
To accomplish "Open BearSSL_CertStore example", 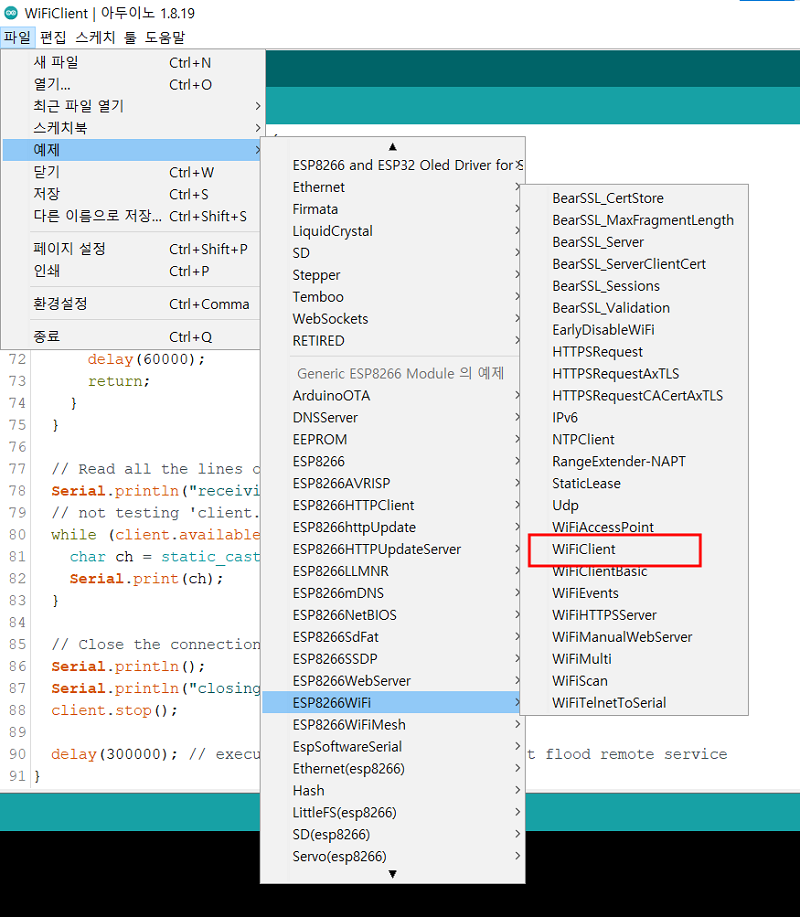I will pos(634,198).
